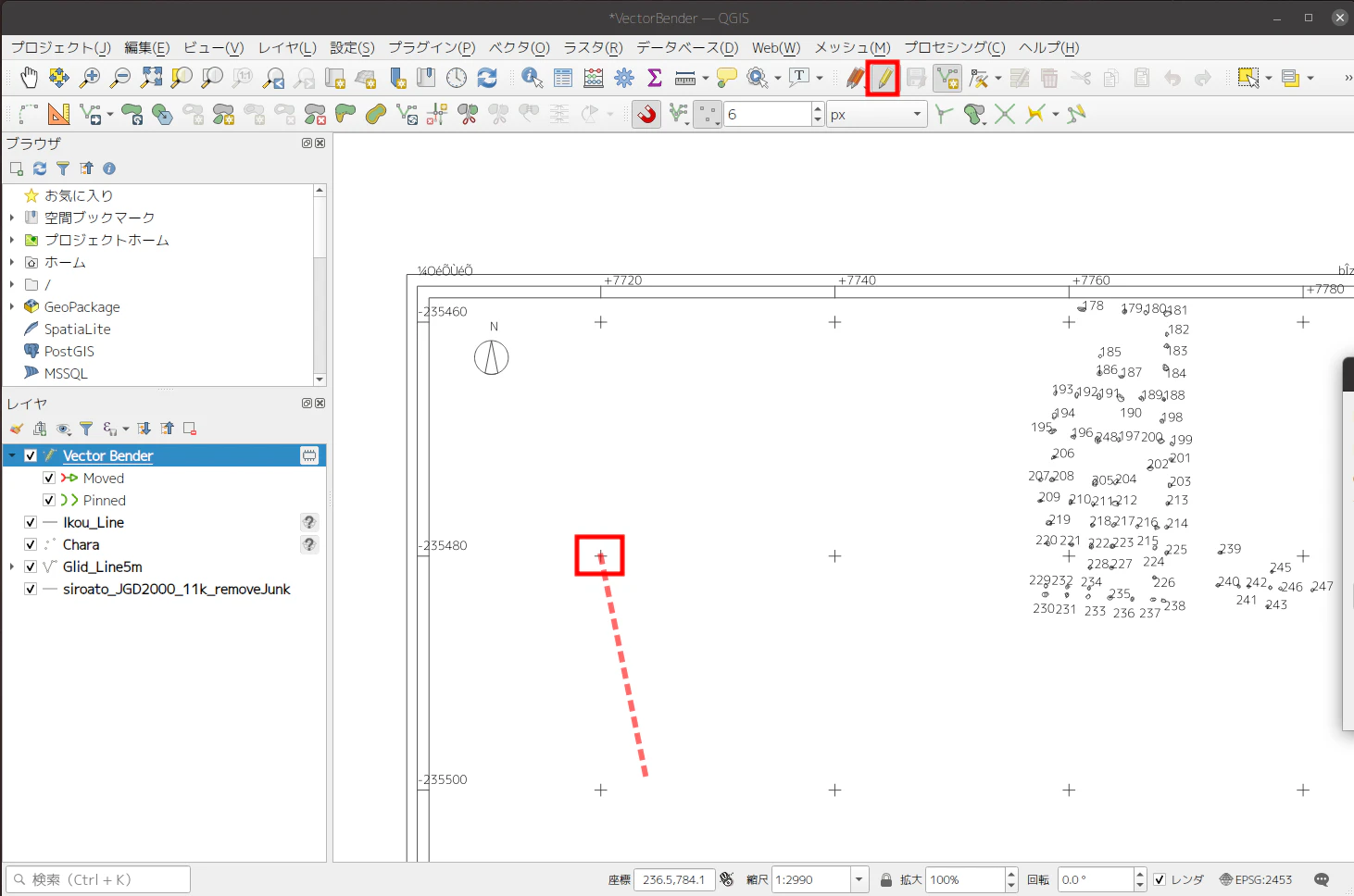The width and height of the screenshot is (1354, 896).
Task: Click Filter Legend icon in Layers panel
Action: pyautogui.click(x=86, y=429)
